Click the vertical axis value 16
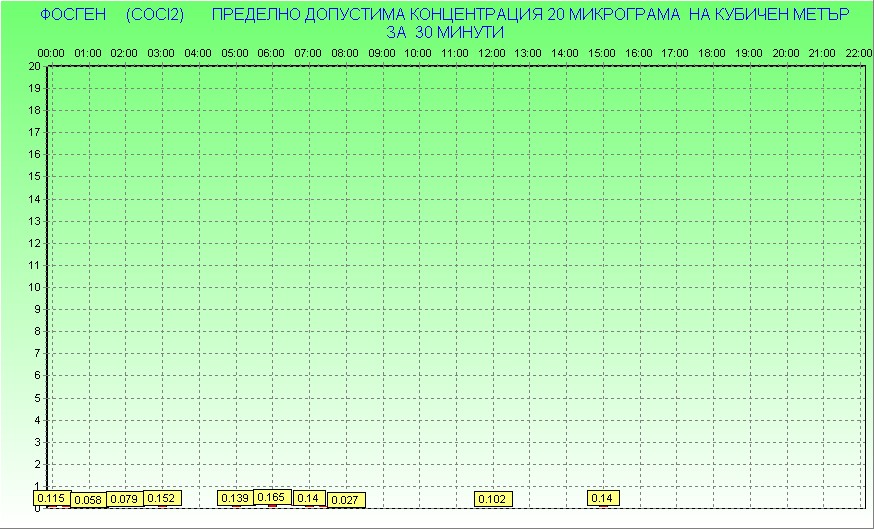 click(x=35, y=154)
